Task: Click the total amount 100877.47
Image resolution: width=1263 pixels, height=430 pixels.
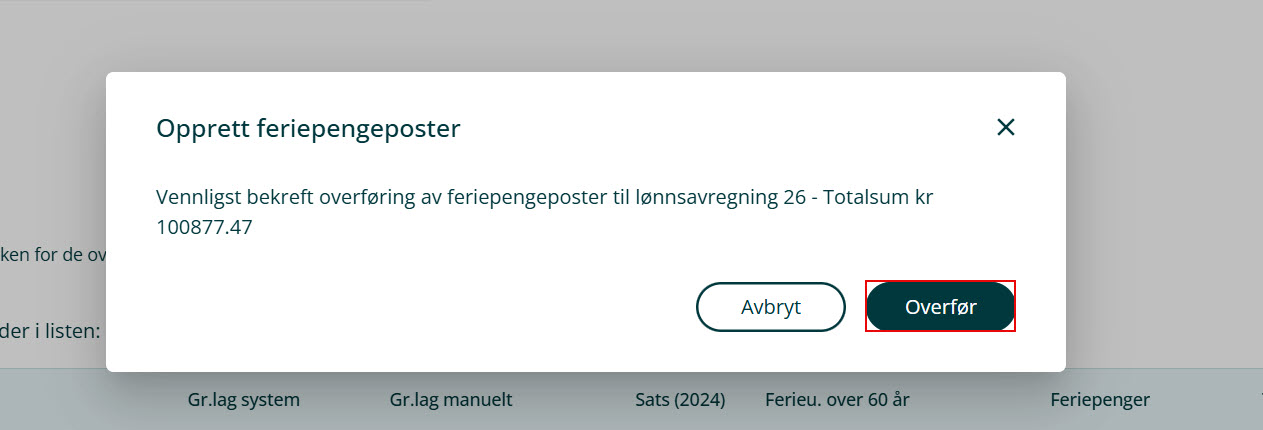Action: click(x=204, y=227)
